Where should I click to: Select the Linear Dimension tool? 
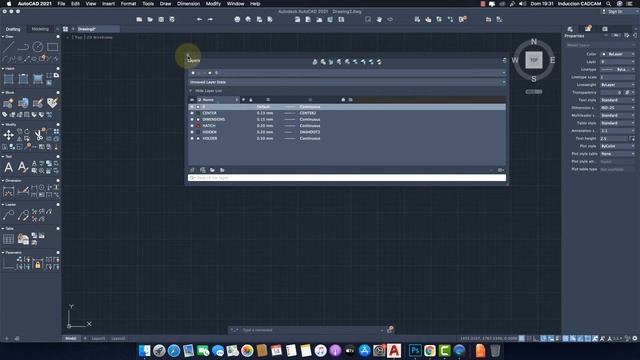(9, 191)
